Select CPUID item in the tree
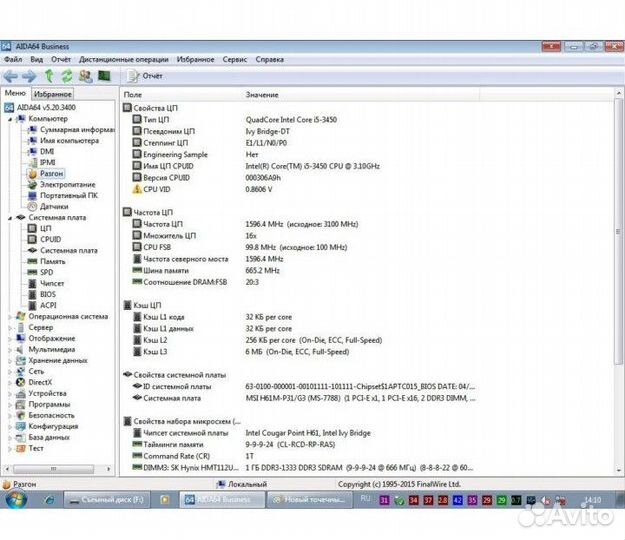625x540 pixels. click(50, 239)
